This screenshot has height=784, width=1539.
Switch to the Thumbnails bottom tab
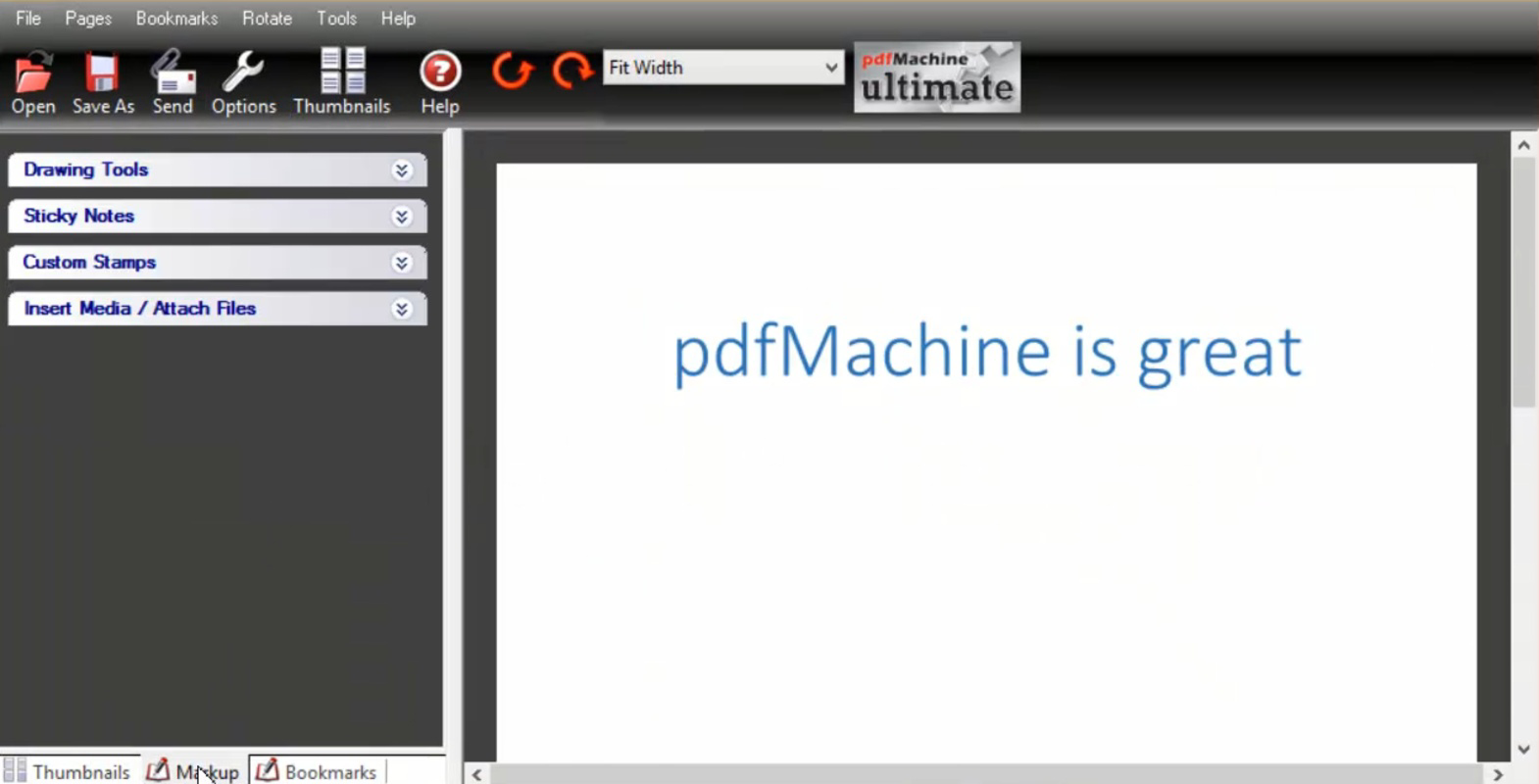pos(68,771)
